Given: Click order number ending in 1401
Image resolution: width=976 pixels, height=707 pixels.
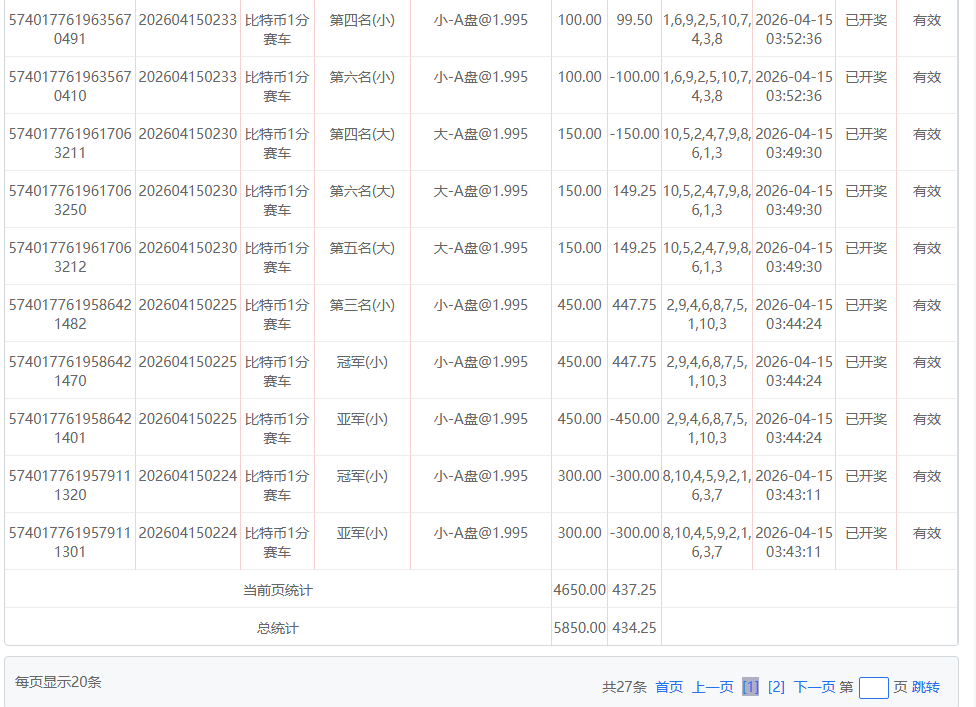Looking at the screenshot, I should pos(69,428).
